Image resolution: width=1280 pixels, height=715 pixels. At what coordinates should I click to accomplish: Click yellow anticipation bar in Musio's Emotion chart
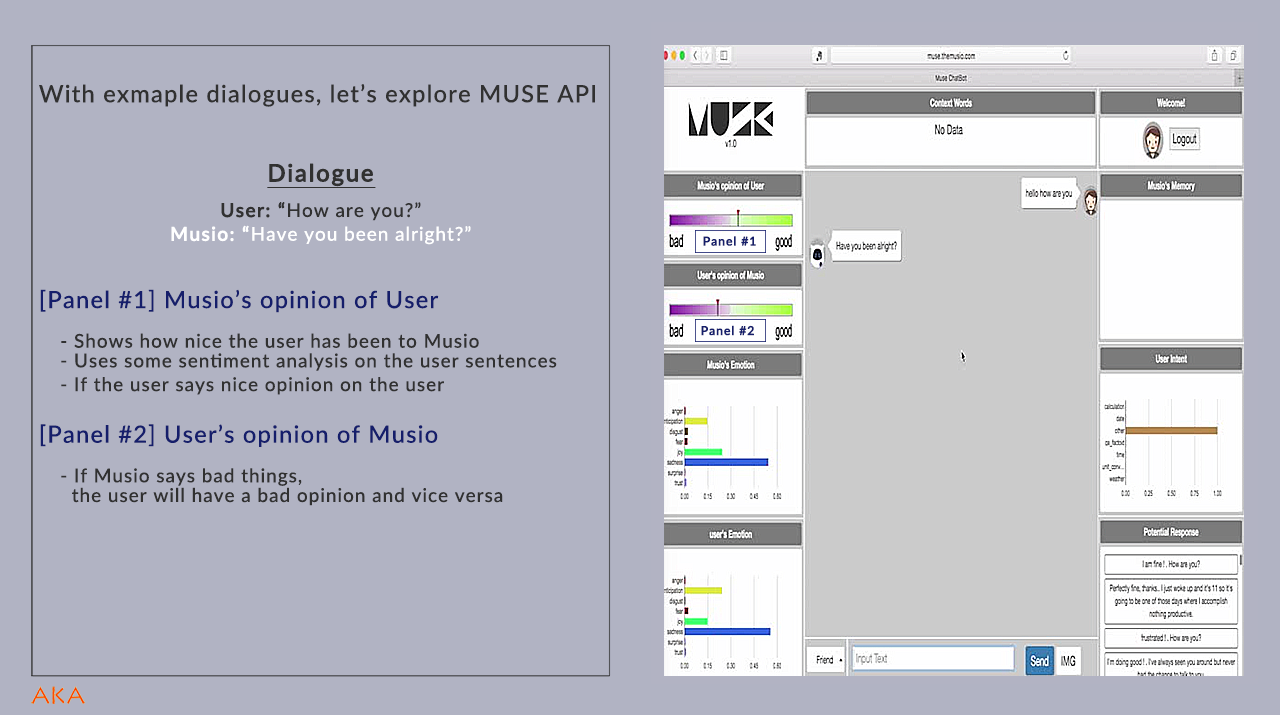pyautogui.click(x=696, y=421)
